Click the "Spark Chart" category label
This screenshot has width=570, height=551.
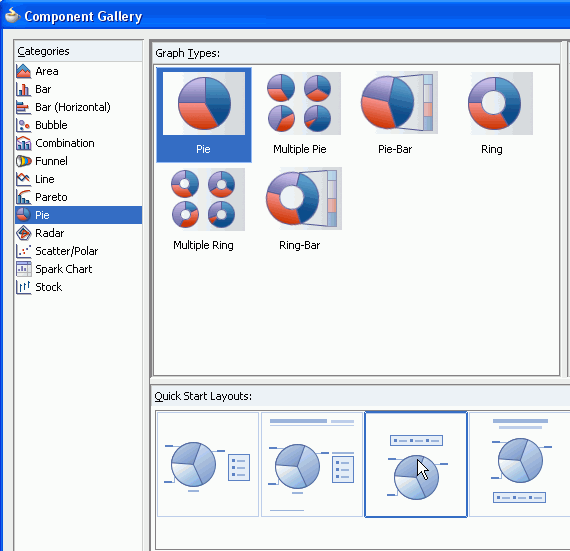pyautogui.click(x=64, y=269)
